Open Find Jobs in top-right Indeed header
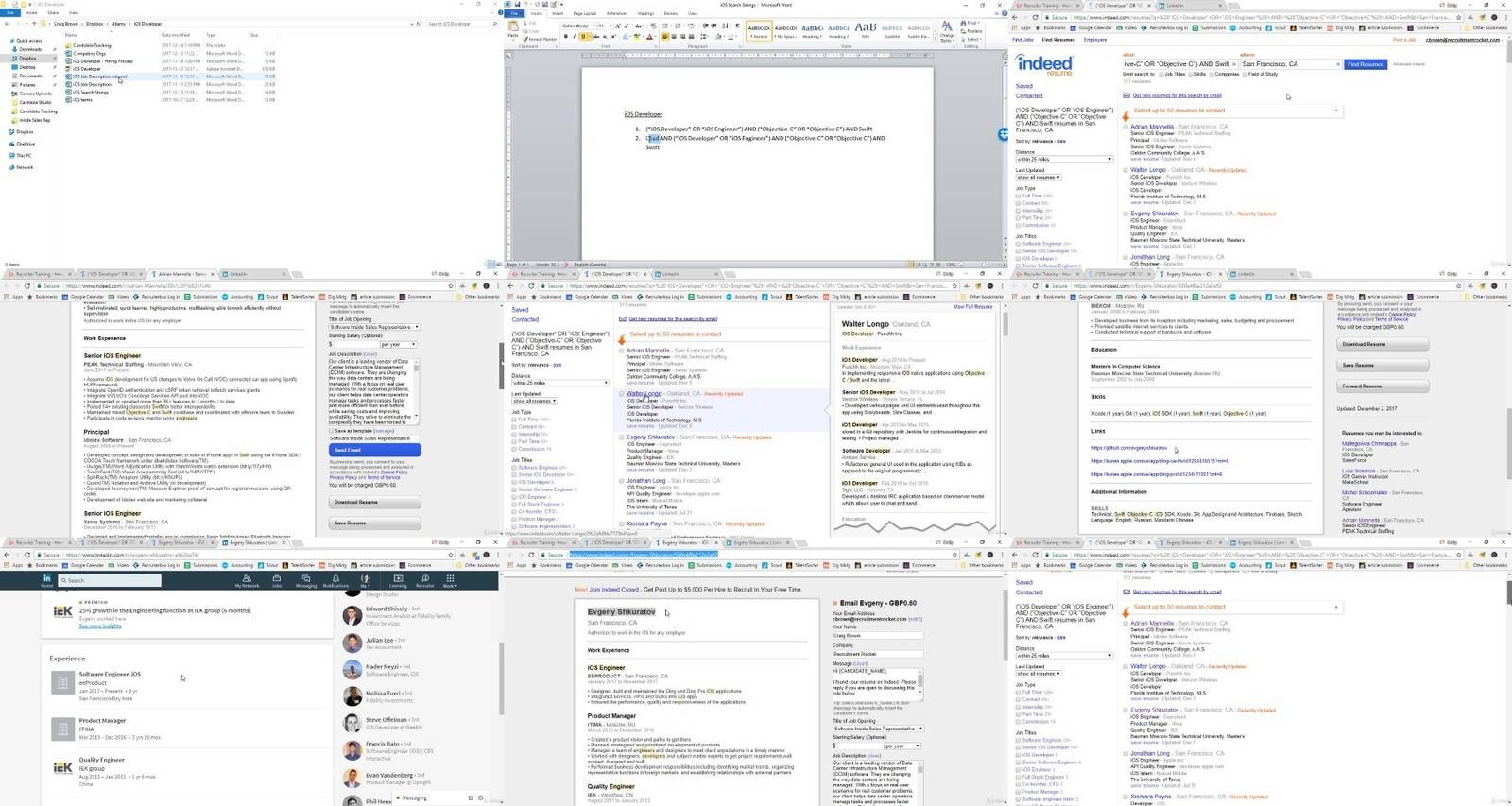 click(1022, 40)
